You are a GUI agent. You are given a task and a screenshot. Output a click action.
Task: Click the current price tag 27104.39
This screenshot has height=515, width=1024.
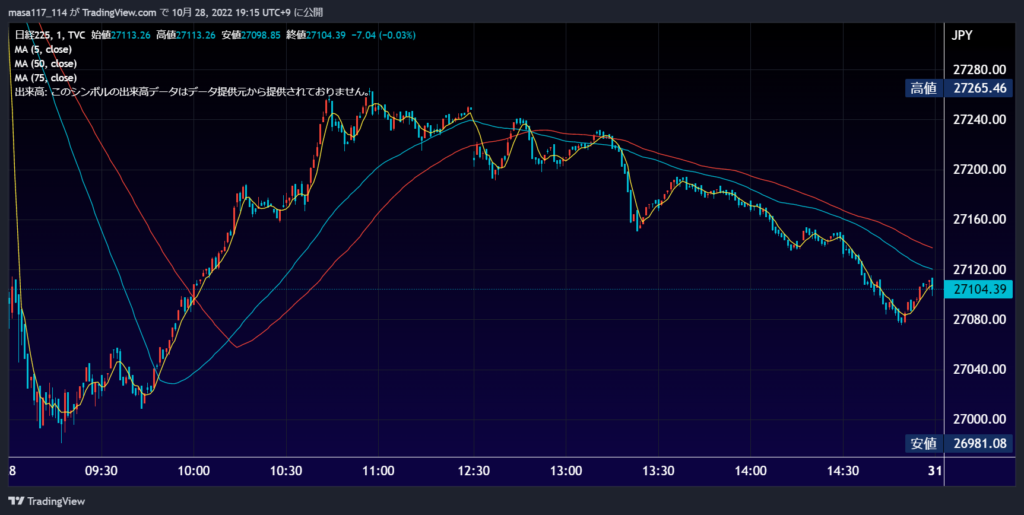[x=978, y=289]
